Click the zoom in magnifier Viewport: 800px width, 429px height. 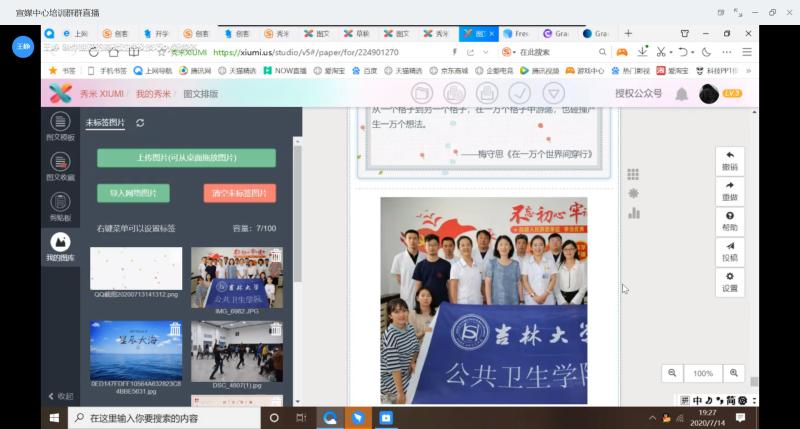[735, 373]
